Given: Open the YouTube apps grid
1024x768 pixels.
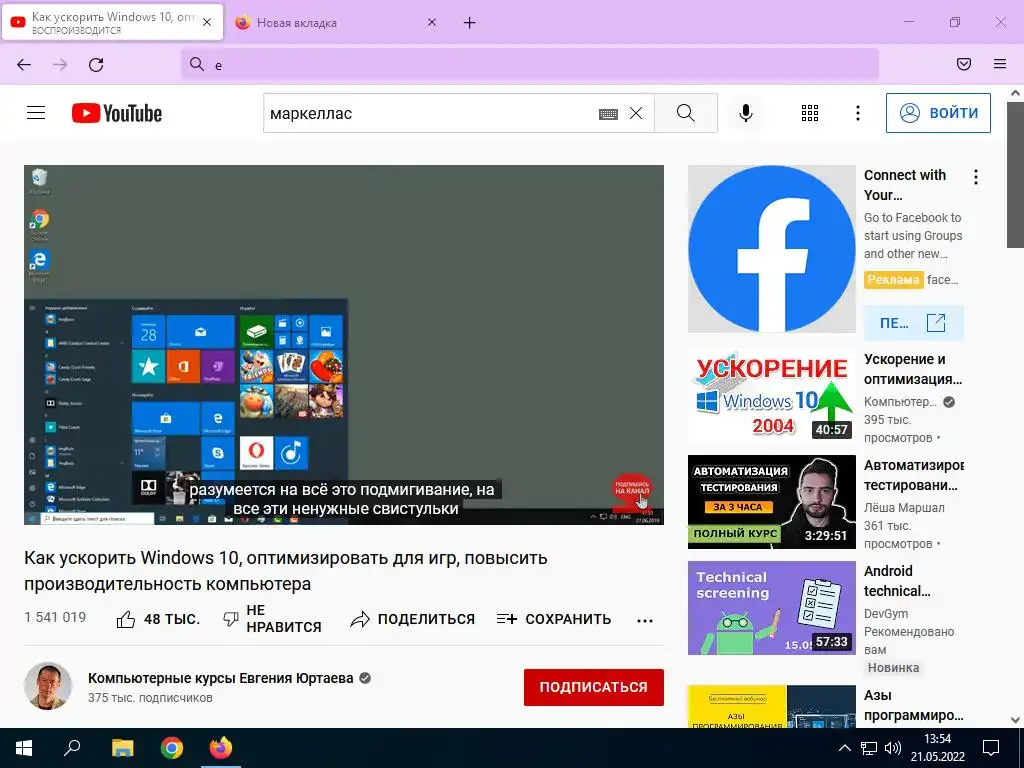Looking at the screenshot, I should [810, 113].
